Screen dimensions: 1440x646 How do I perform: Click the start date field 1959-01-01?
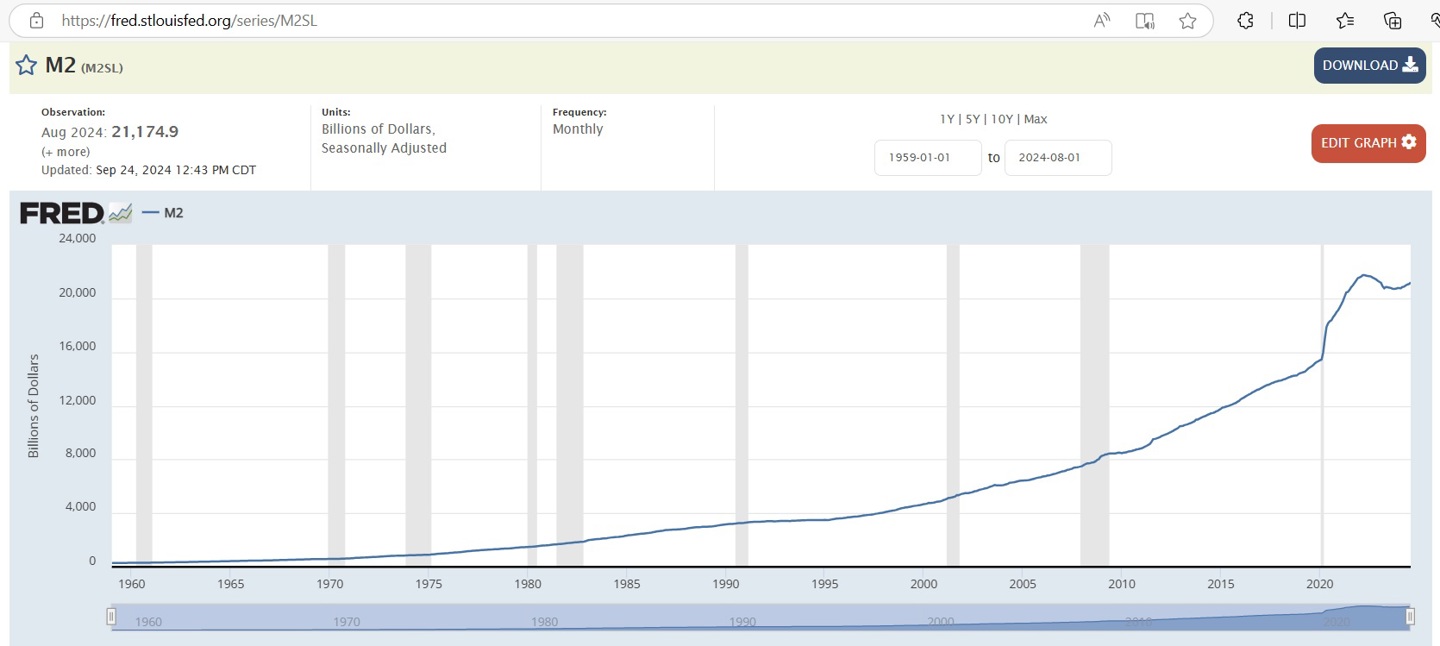pyautogui.click(x=927, y=158)
